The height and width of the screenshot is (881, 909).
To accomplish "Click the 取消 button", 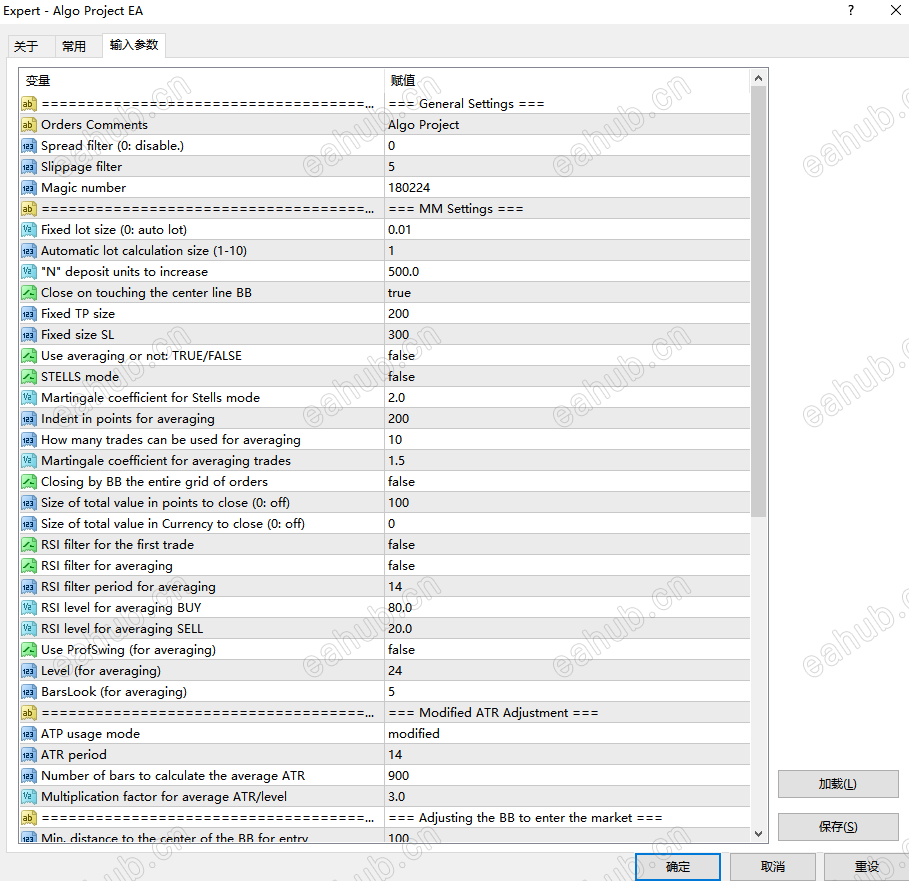I will (x=773, y=867).
